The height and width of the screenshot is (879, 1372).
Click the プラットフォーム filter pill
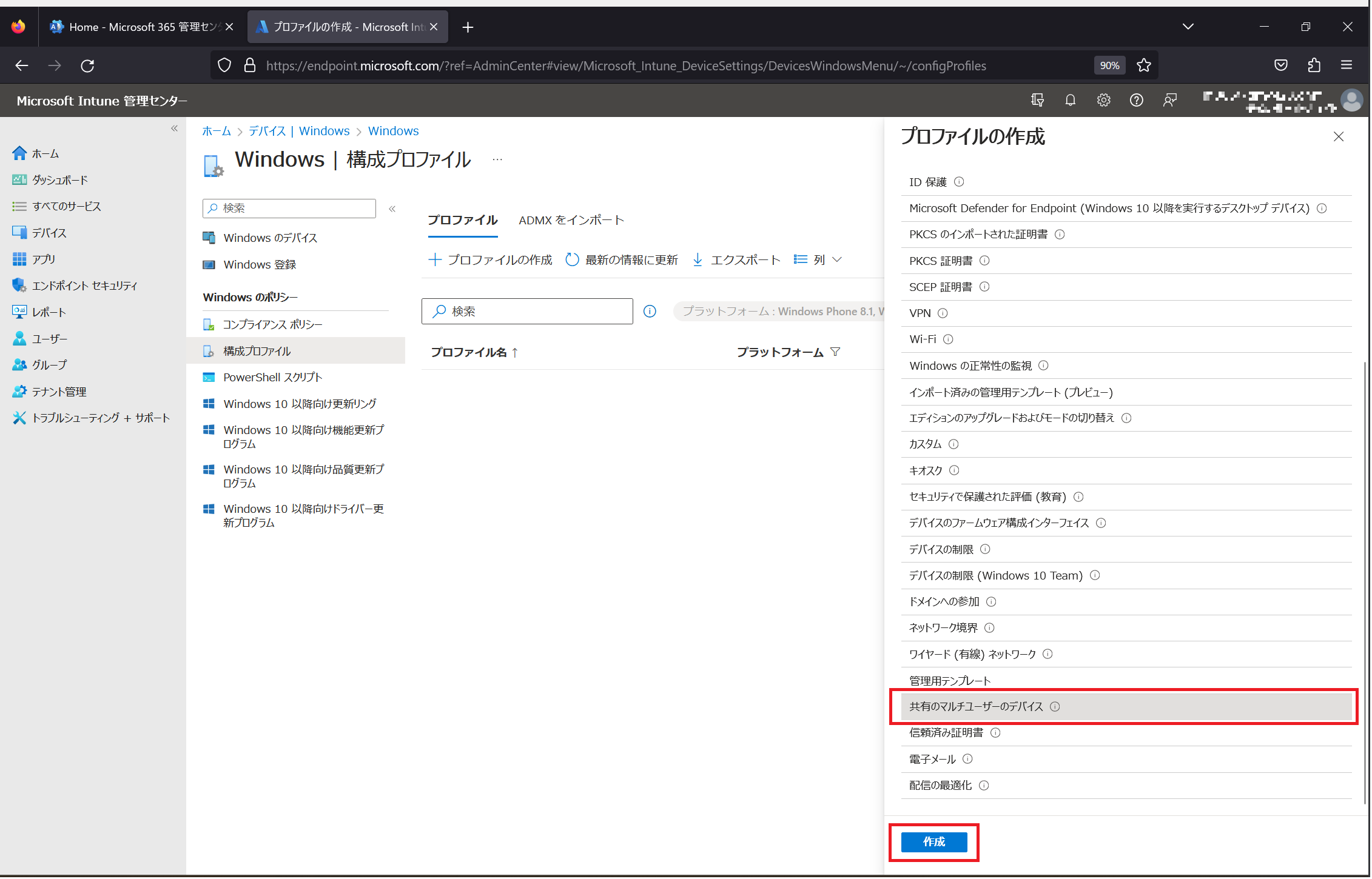tap(779, 312)
